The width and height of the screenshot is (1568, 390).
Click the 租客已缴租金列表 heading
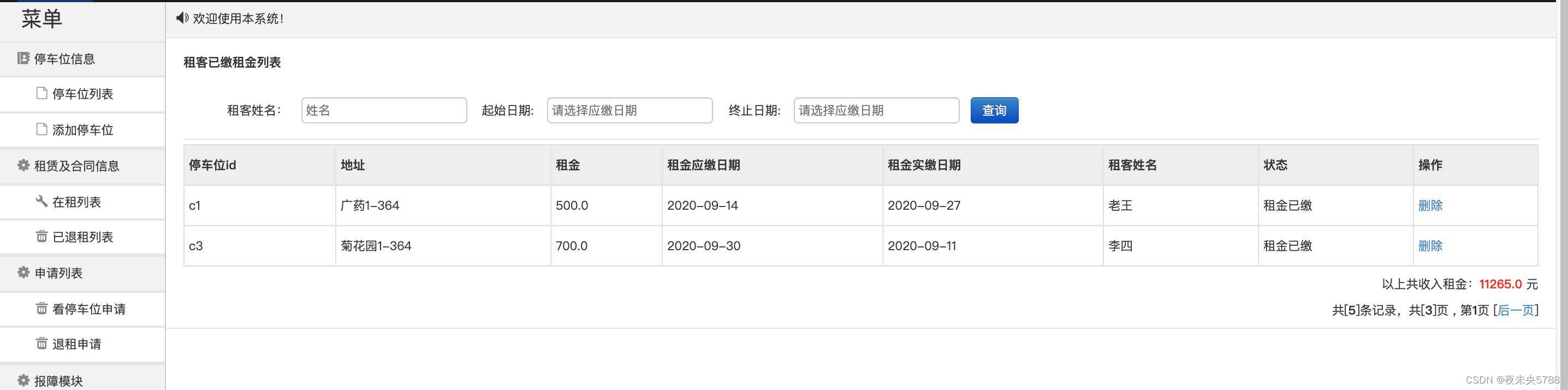point(232,62)
